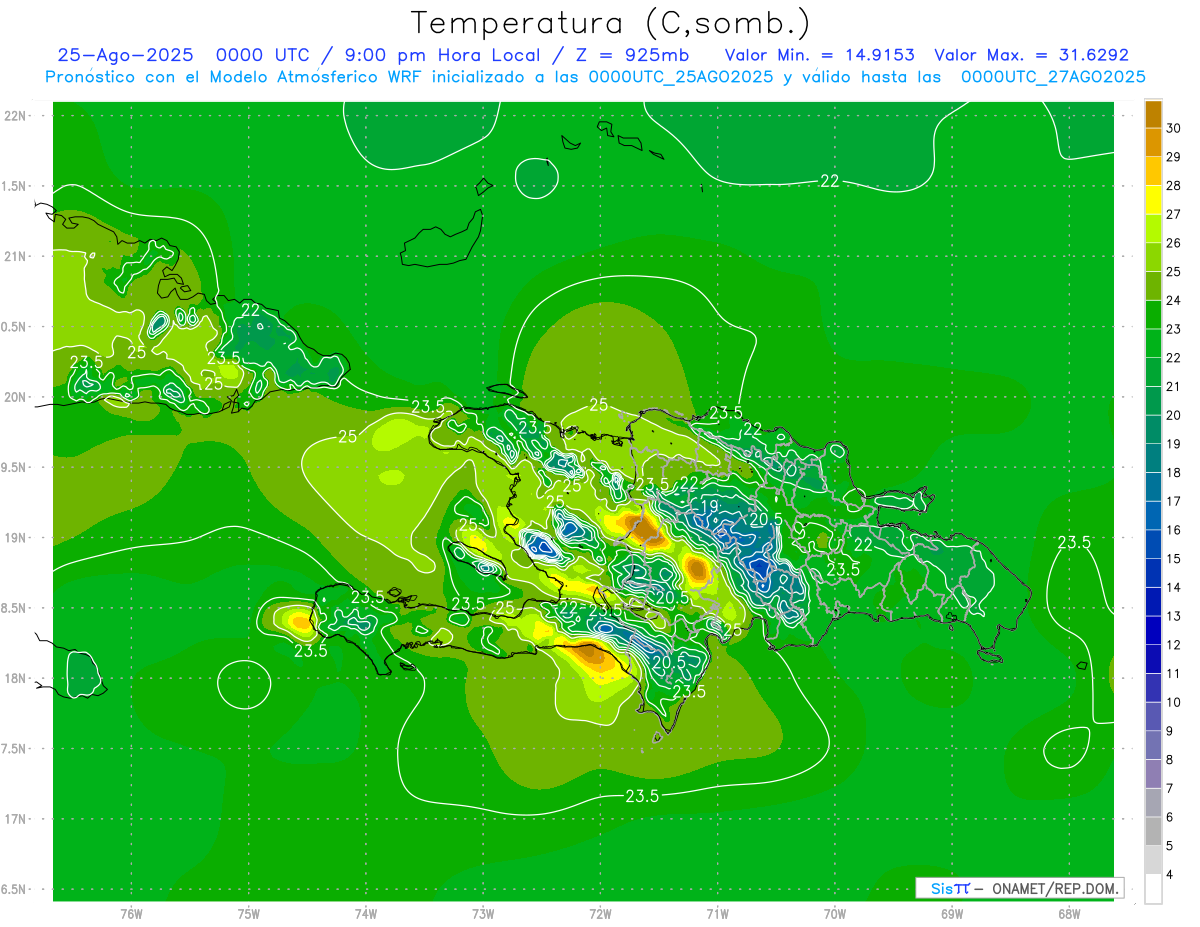Viewport: 1200px width, 927px height.
Task: Click the '73W' longitude axis label
Action: [x=483, y=913]
